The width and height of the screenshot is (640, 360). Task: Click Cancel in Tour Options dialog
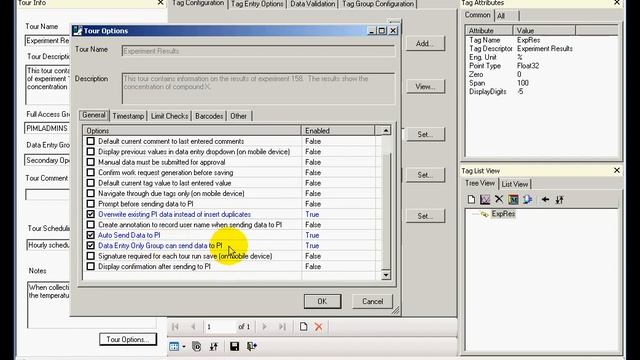coord(373,301)
